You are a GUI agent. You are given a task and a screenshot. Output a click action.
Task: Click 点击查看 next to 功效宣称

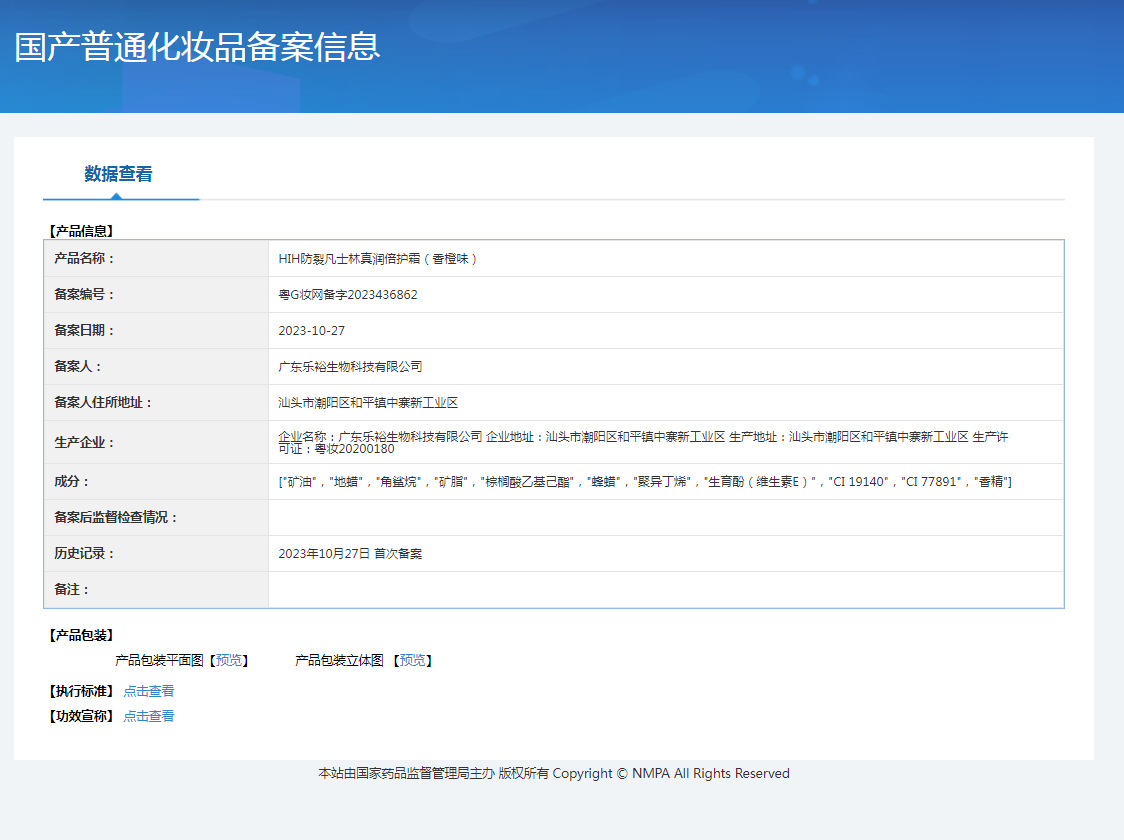[x=149, y=716]
